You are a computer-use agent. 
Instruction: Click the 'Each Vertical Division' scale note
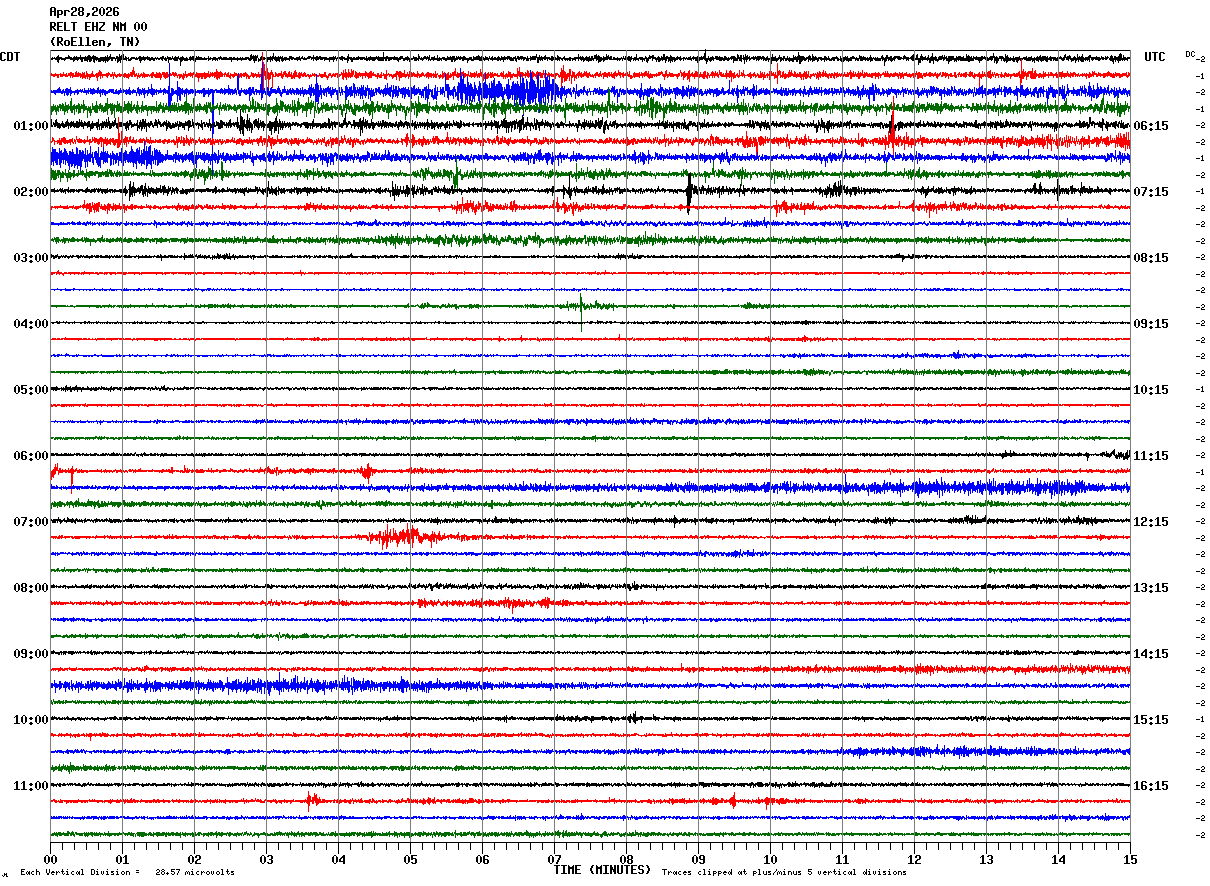tap(127, 873)
